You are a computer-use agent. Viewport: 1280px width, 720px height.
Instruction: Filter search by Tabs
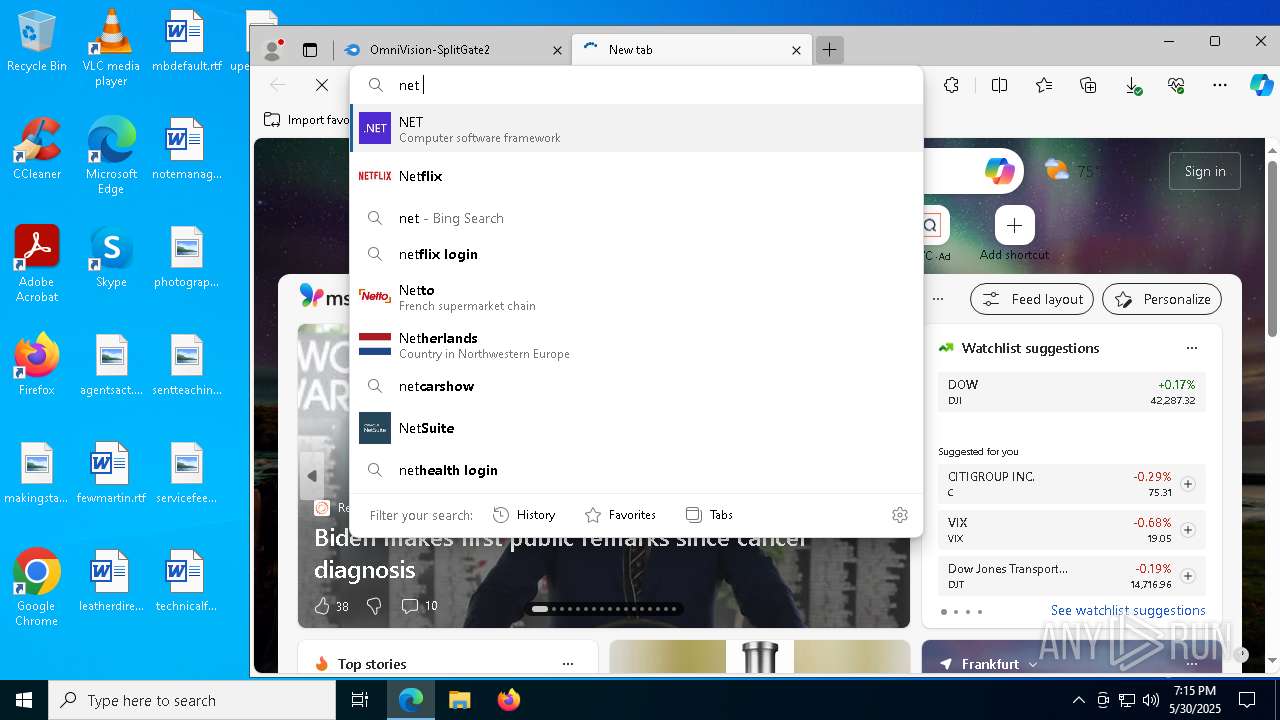(x=709, y=515)
